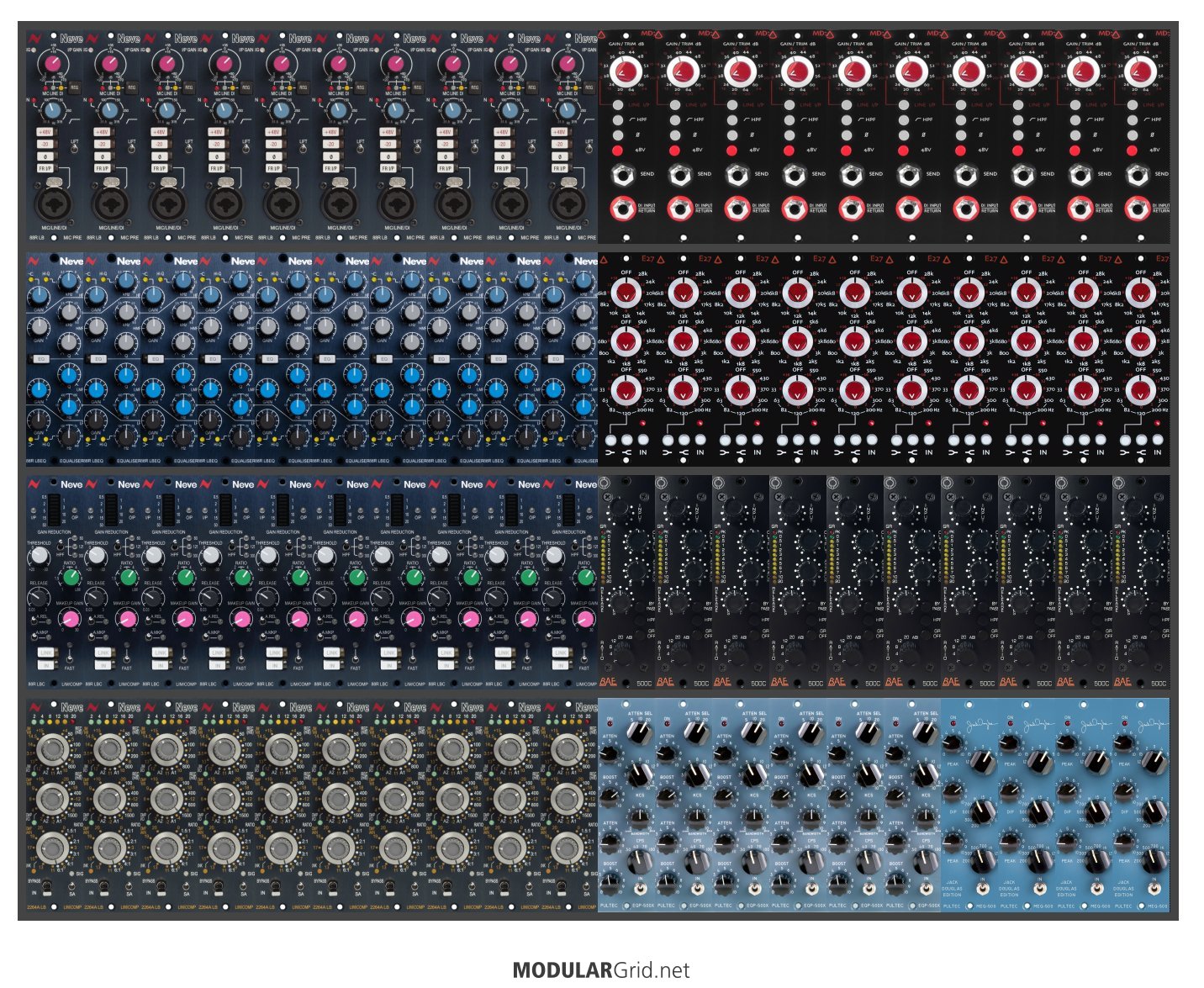This screenshot has height=988, width=1204.
Task: Click the upper grey knob on the eighth Neve equaliser
Action: (468, 314)
